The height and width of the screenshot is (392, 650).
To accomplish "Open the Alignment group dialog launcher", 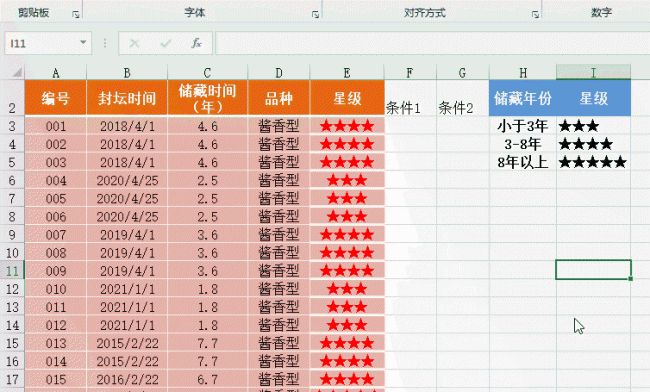I will (535, 14).
